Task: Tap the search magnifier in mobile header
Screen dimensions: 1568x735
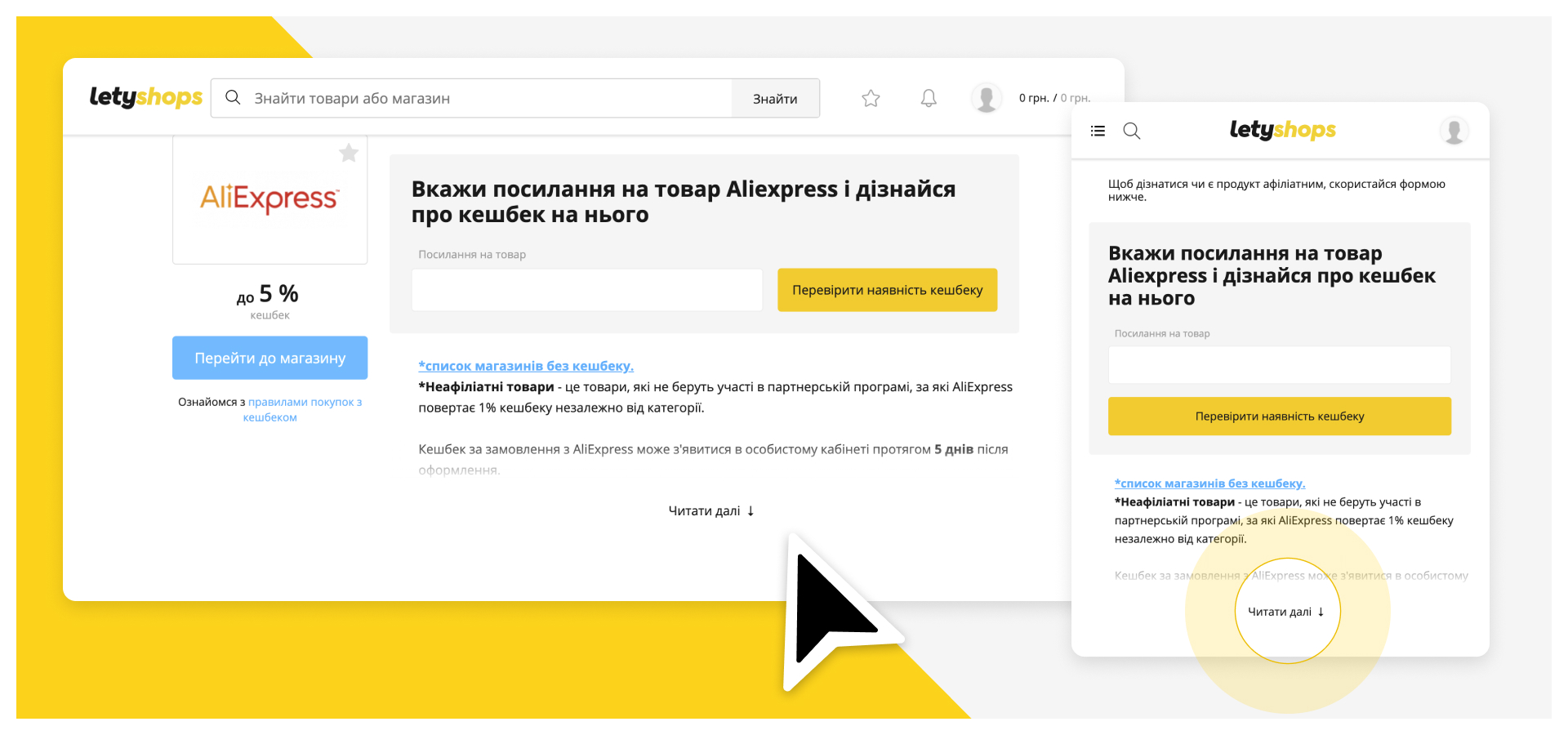Action: point(1131,131)
